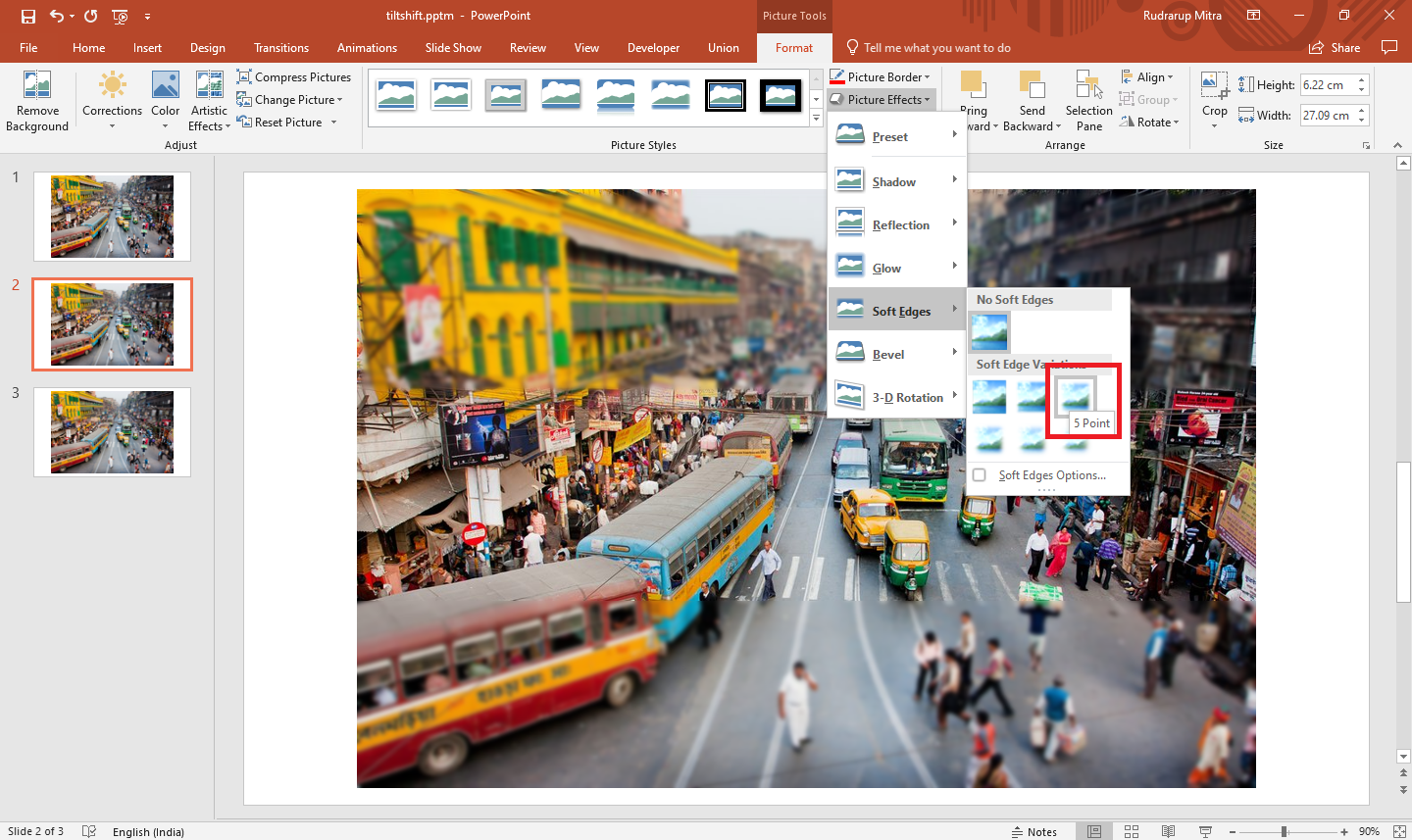Click the spell check status icon

pos(88,831)
